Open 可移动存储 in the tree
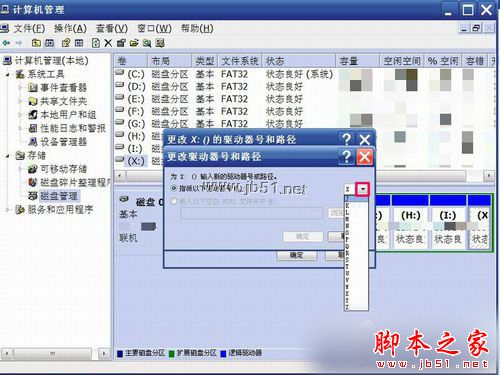Image resolution: width=500 pixels, height=375 pixels. coord(63,169)
